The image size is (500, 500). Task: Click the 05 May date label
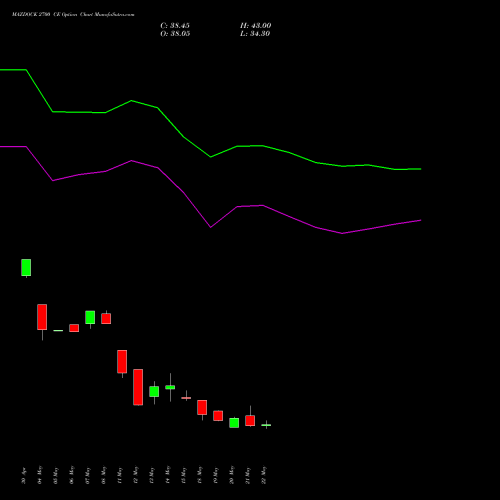point(56,475)
